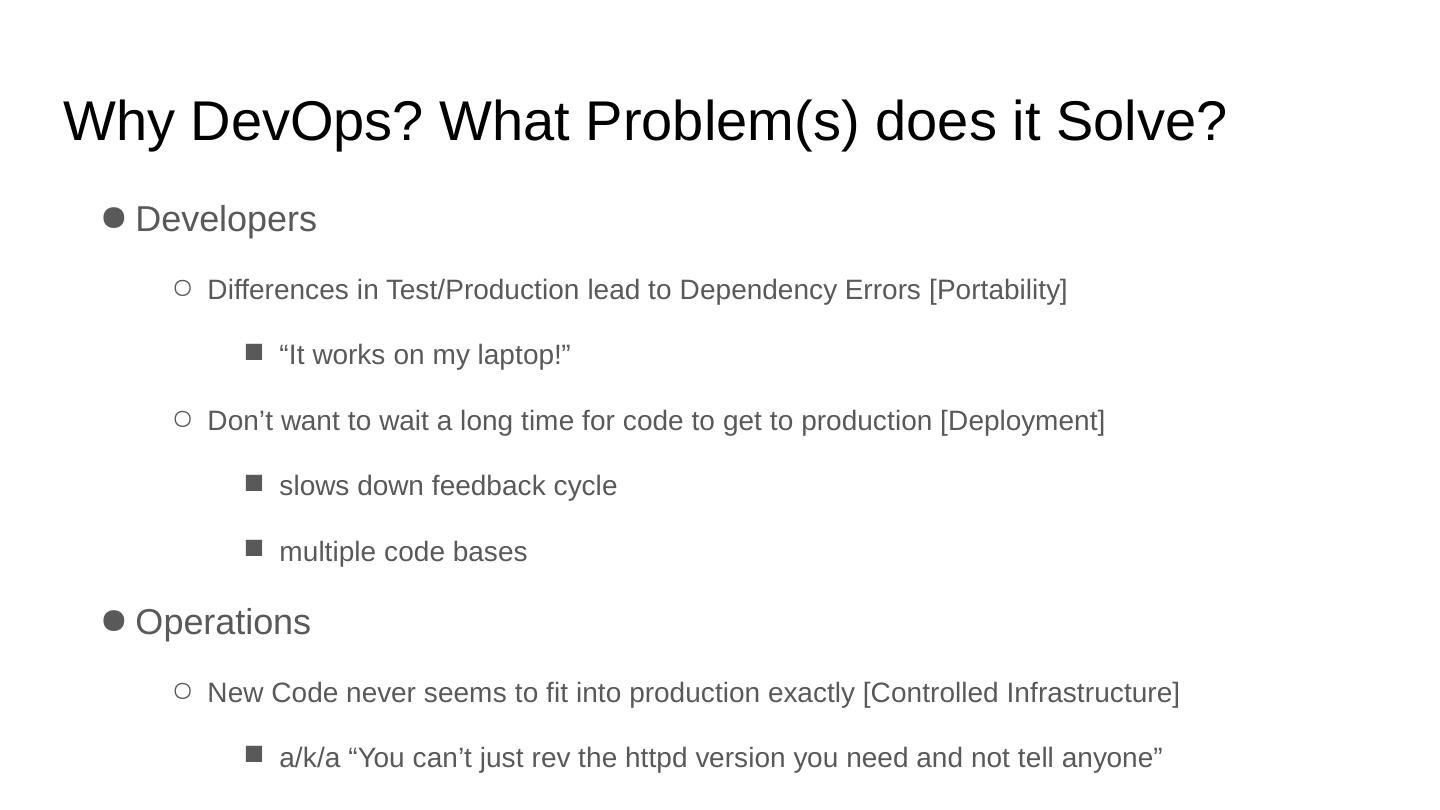The width and height of the screenshot is (1440, 810).
Task: Click the filled bullet beside "Developers"
Action: pos(114,218)
